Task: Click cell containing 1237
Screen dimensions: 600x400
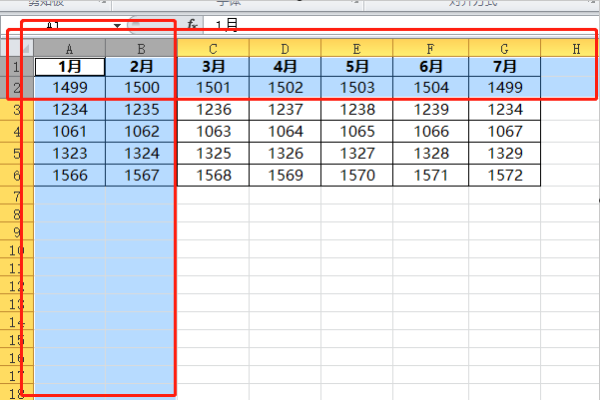Action: pos(285,110)
